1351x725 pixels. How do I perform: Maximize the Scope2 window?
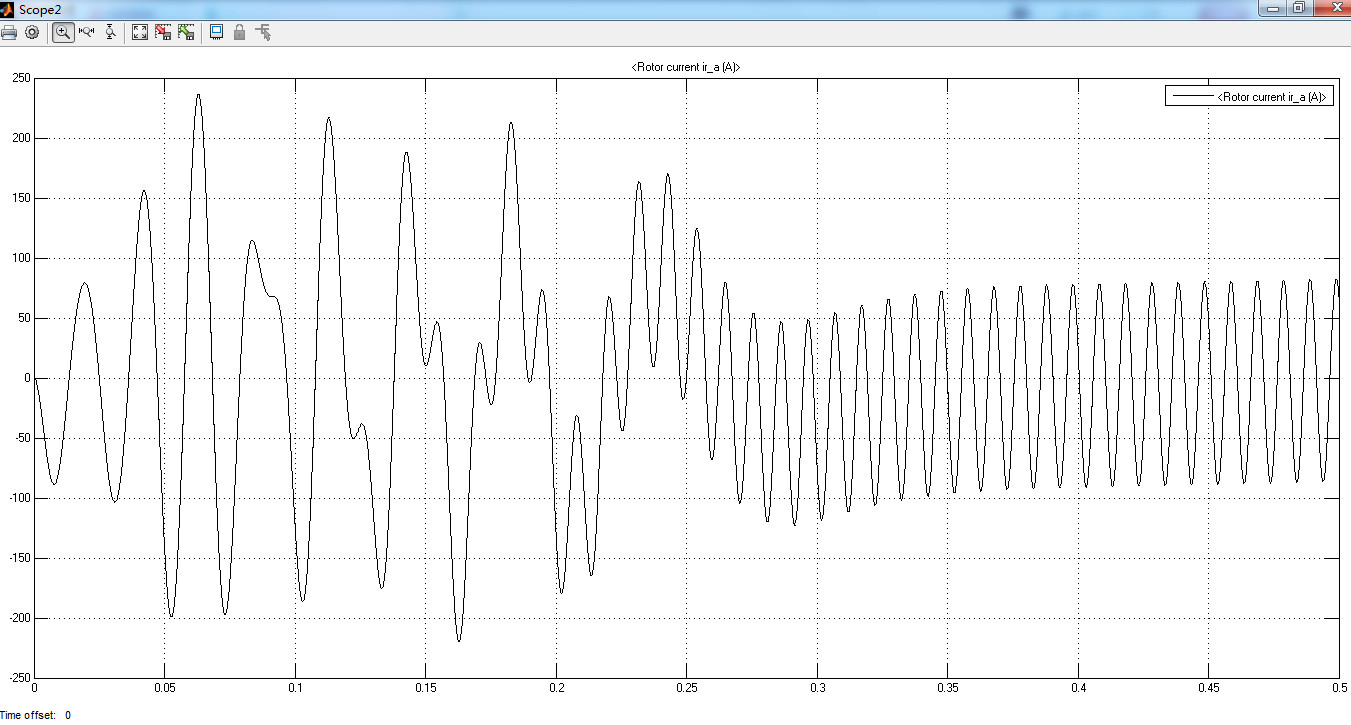pos(1299,8)
